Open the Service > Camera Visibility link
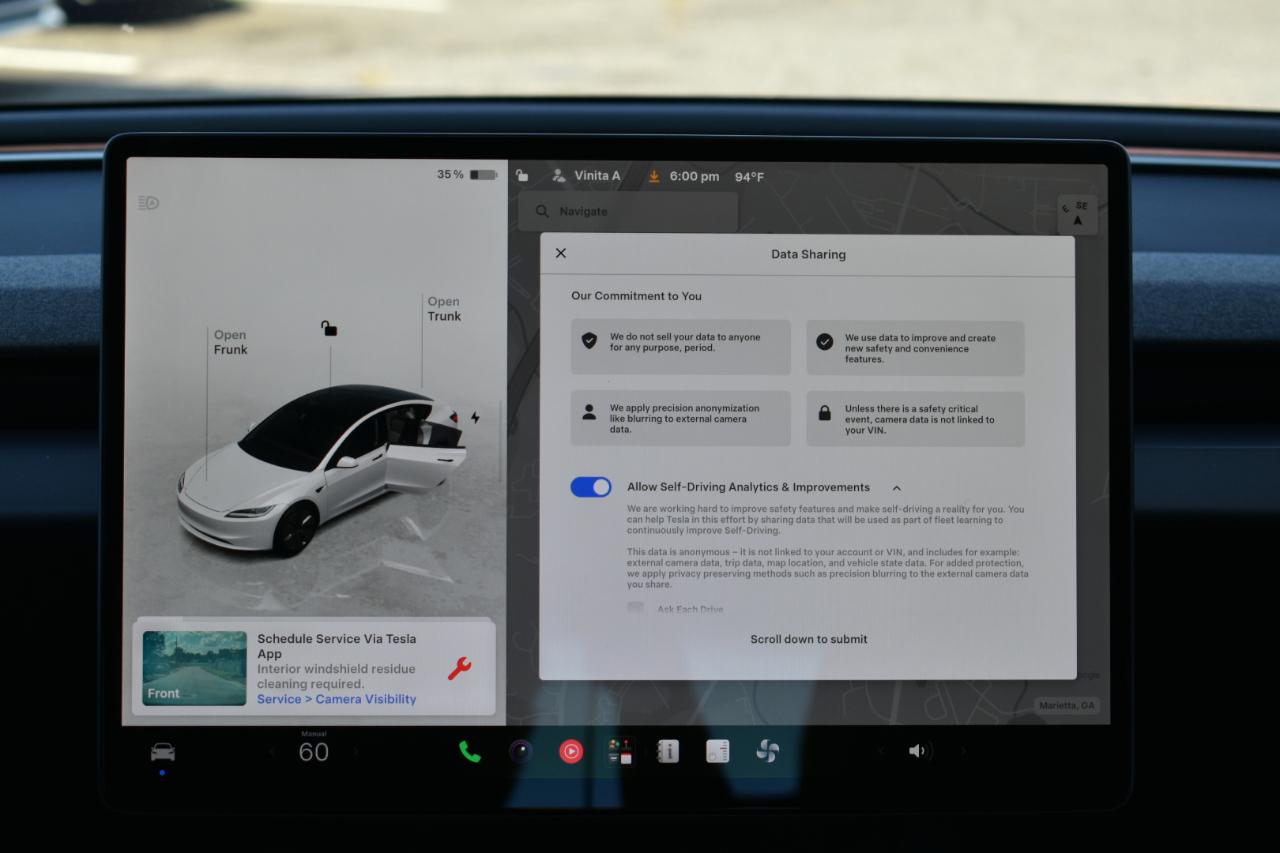Viewport: 1280px width, 853px height. point(336,699)
